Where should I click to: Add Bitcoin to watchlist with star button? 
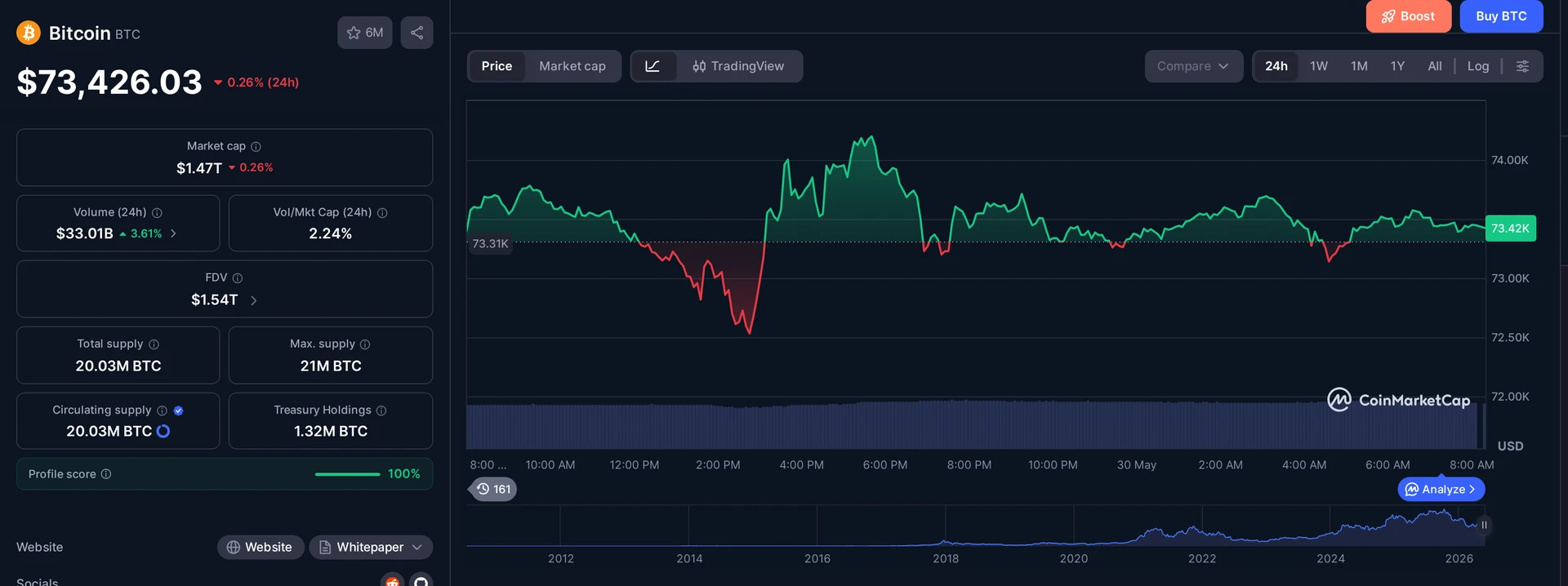[x=365, y=33]
